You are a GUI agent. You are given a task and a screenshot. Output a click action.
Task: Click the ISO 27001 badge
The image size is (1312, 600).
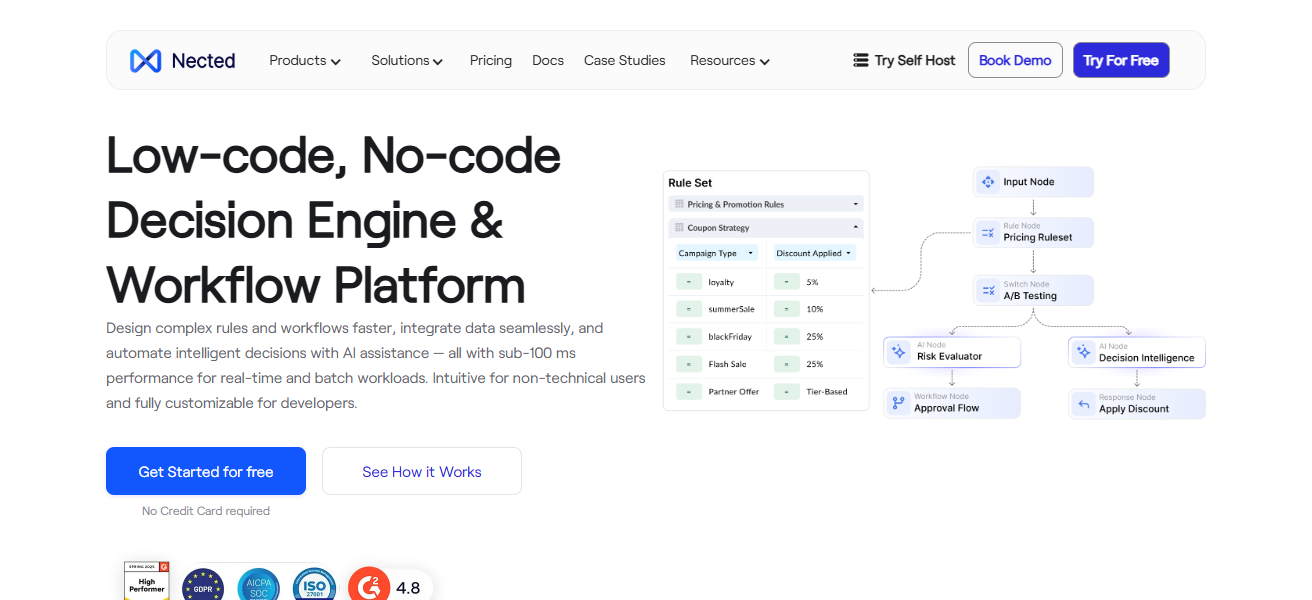click(x=314, y=586)
